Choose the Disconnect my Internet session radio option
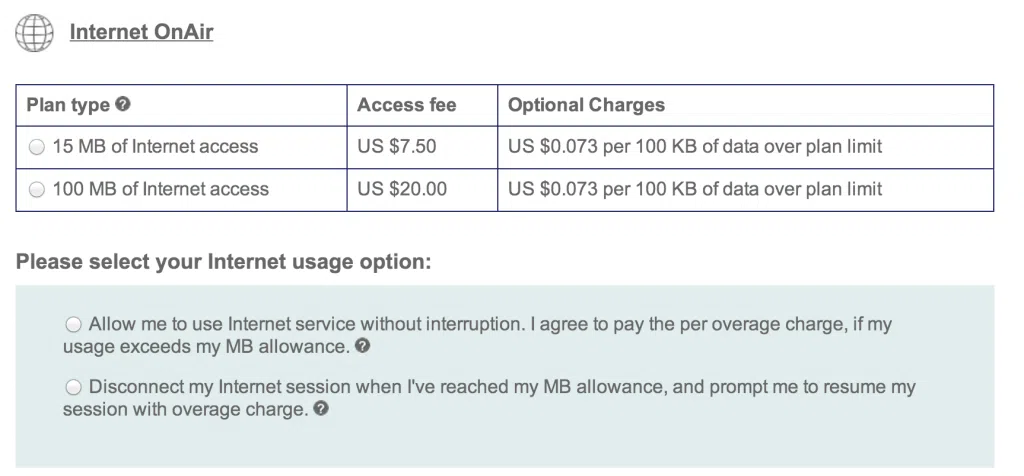The height and width of the screenshot is (476, 1024). [x=74, y=387]
